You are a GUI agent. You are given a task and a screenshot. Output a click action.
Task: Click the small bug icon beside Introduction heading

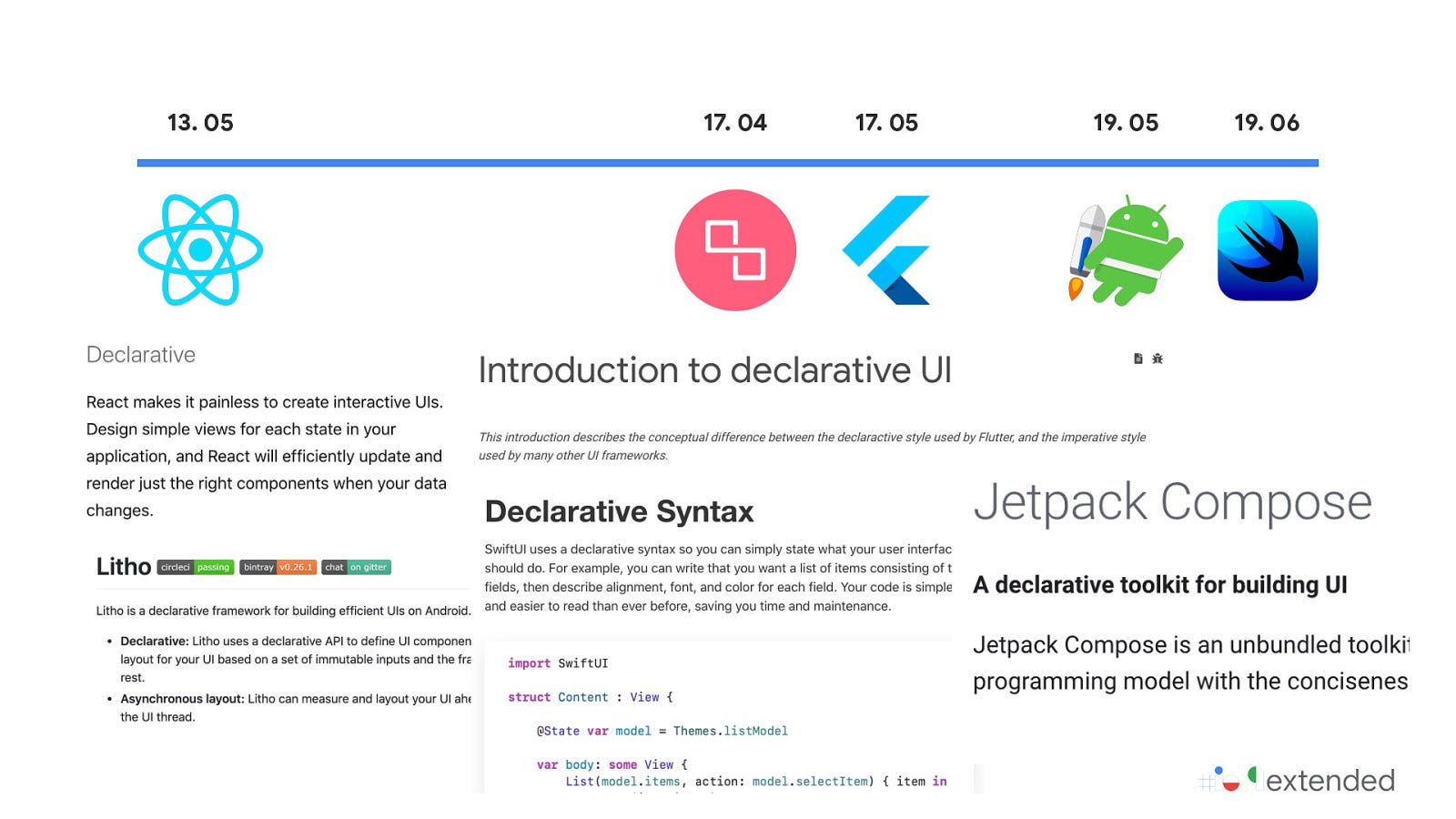(x=1158, y=359)
